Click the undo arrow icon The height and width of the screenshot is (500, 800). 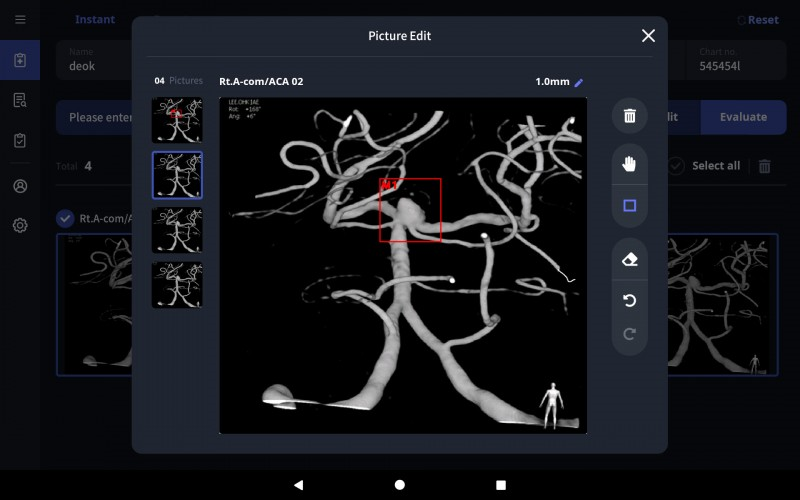pos(629,300)
